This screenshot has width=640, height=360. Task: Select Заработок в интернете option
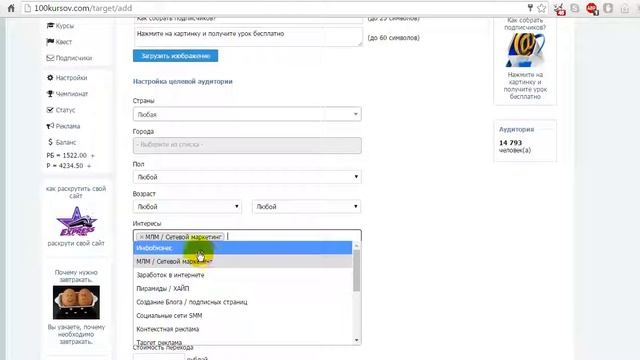[x=242, y=275]
